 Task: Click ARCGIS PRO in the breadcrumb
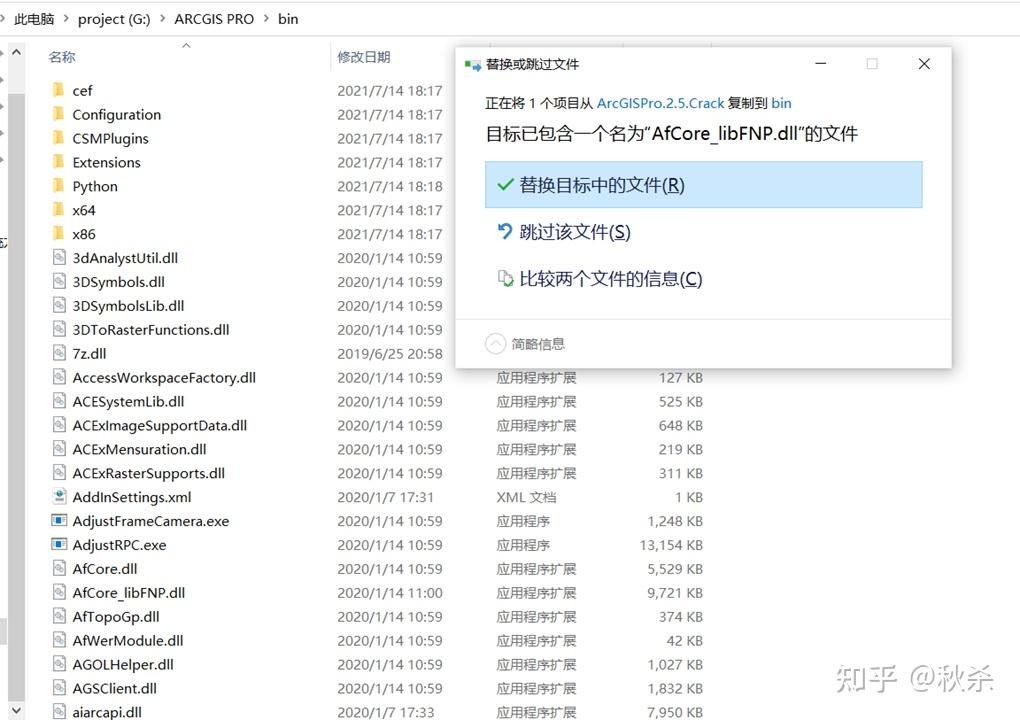[214, 19]
